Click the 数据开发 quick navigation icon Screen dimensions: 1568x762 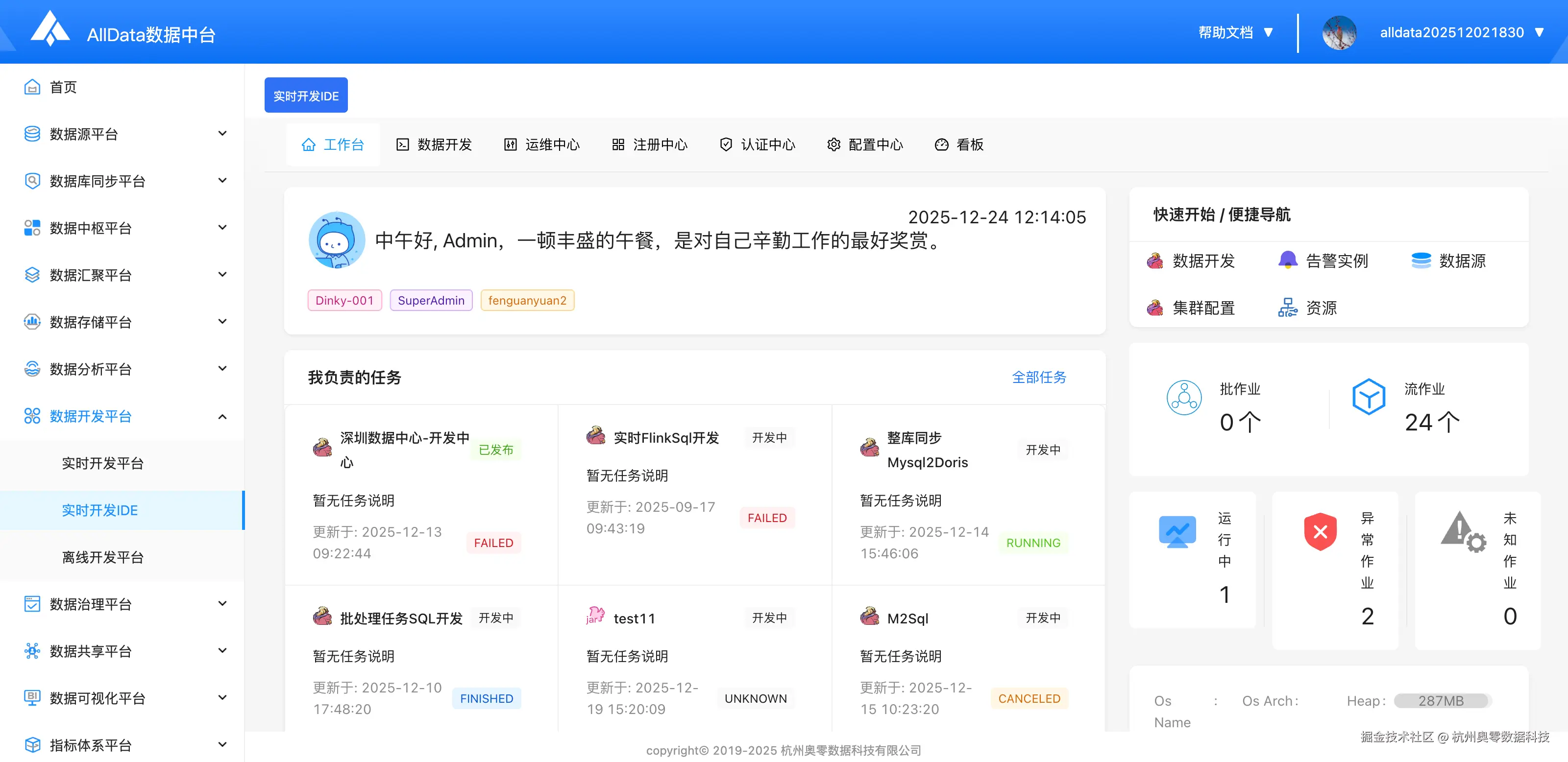pos(1155,261)
